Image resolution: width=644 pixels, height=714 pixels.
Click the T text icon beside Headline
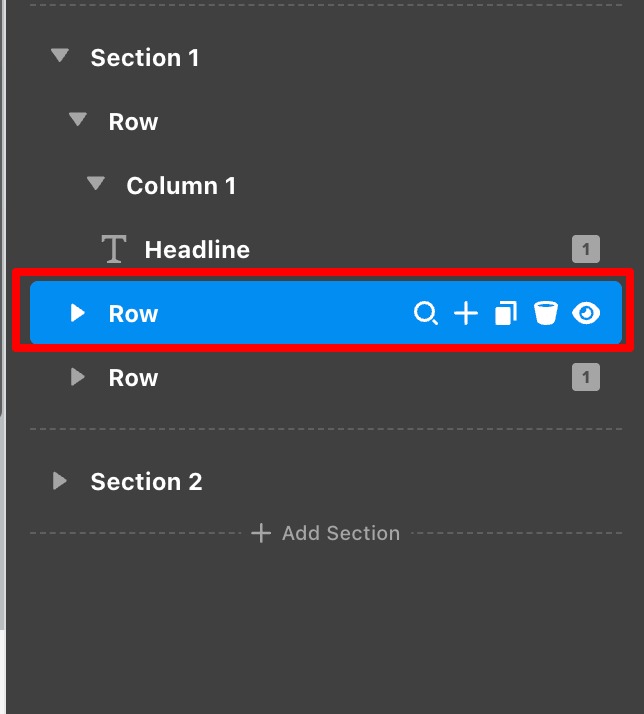115,249
